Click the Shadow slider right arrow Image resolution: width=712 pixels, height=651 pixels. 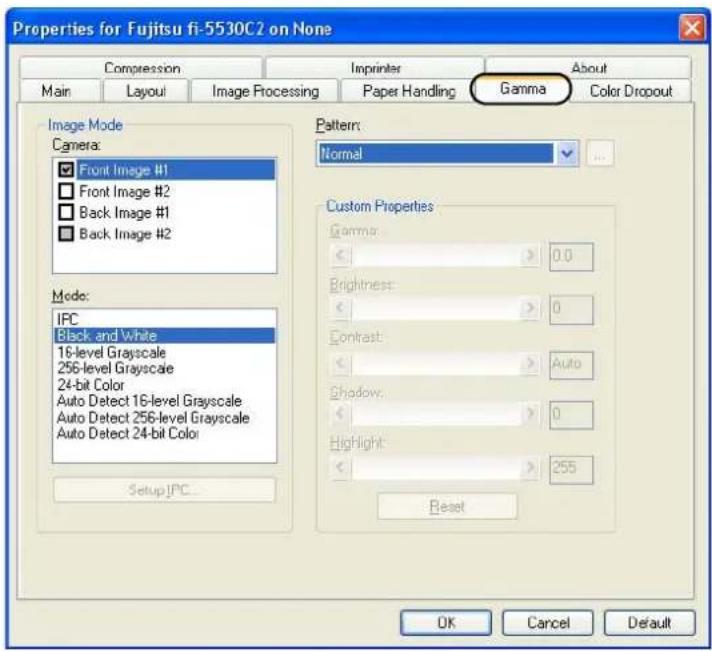(x=529, y=414)
